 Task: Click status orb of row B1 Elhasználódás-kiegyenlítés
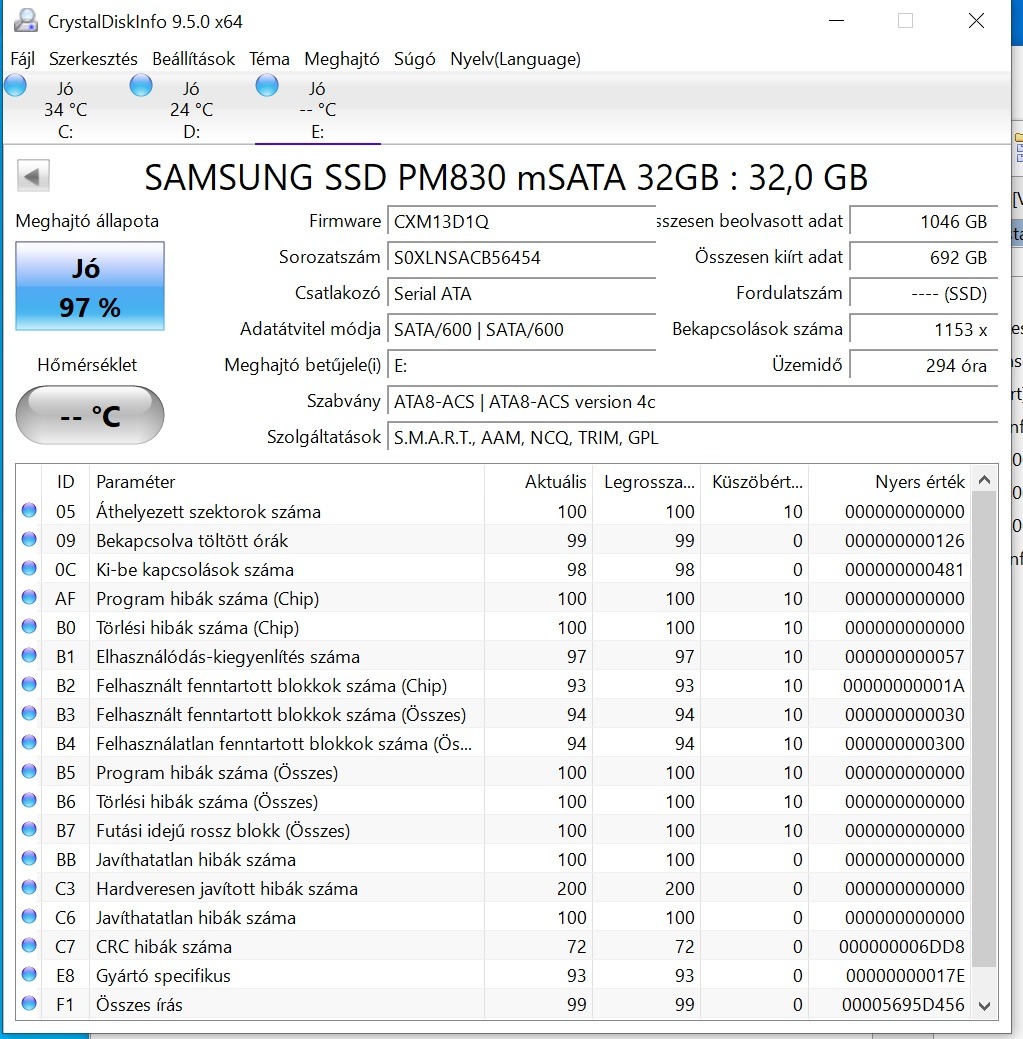(29, 655)
